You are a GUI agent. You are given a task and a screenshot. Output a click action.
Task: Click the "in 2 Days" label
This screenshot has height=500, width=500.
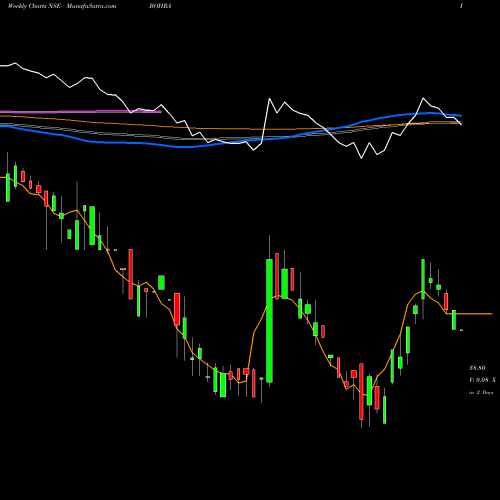click(481, 393)
